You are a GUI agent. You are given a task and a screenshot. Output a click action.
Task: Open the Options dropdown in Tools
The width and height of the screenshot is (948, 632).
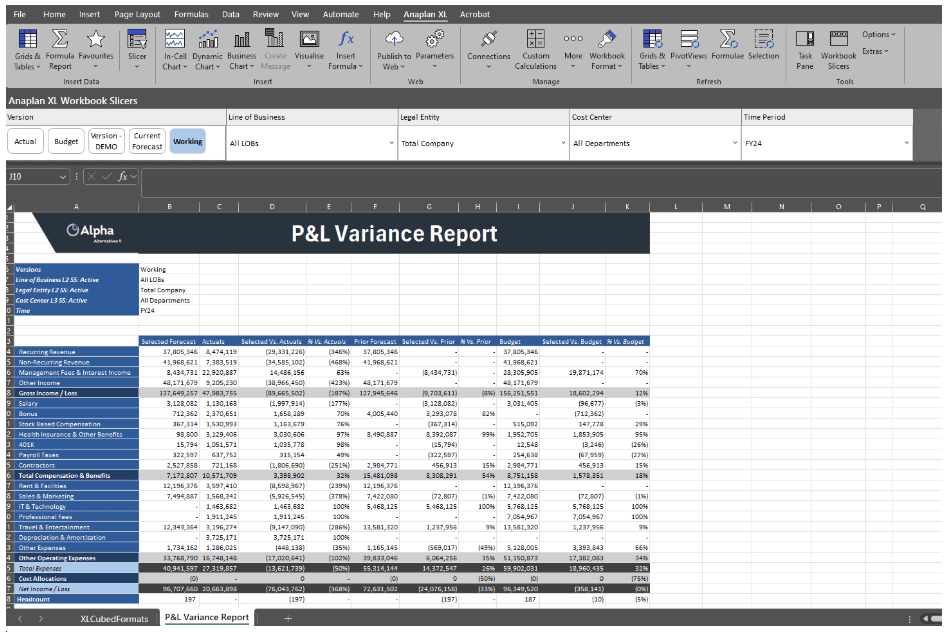click(878, 34)
